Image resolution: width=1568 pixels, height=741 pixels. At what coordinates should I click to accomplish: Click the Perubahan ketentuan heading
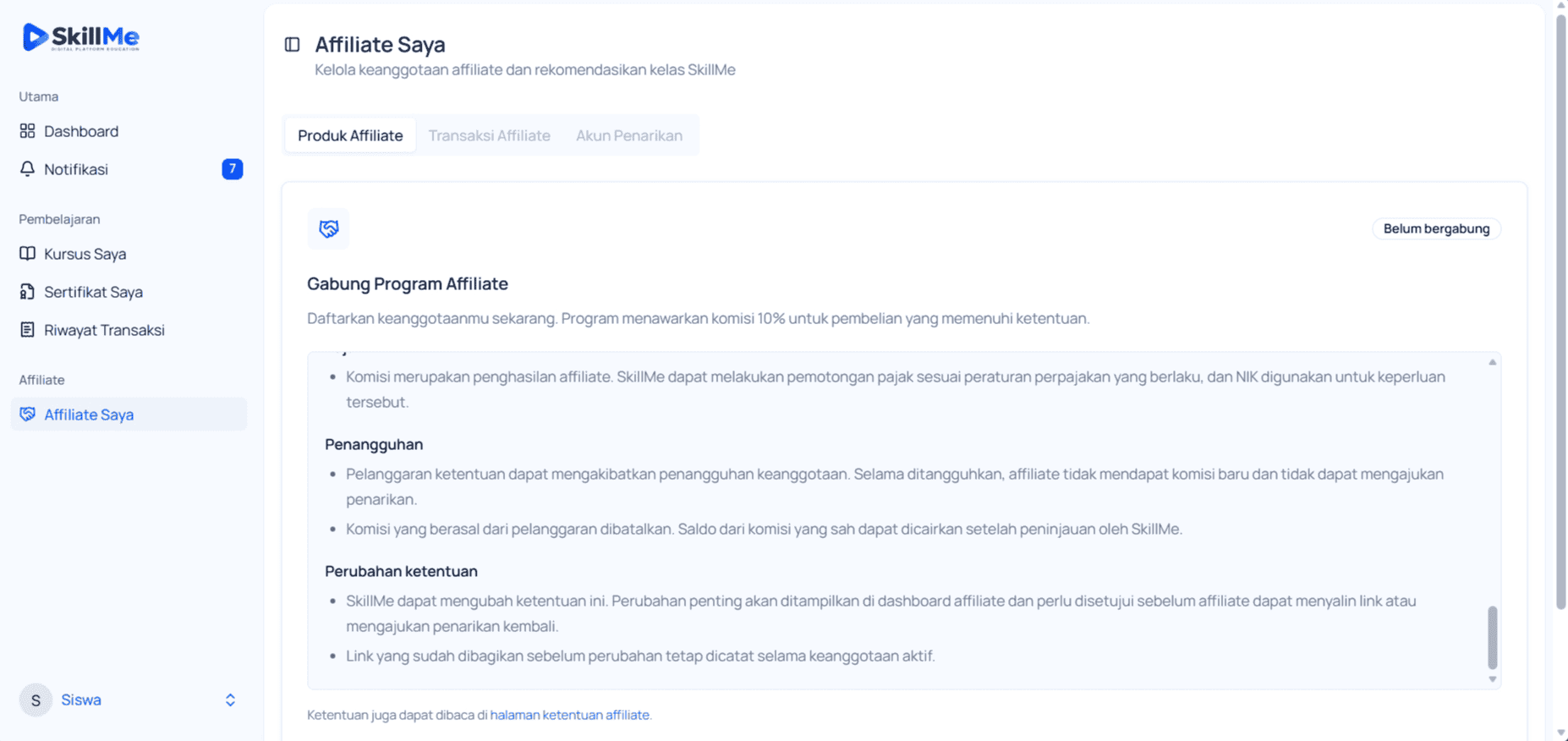[x=401, y=571]
